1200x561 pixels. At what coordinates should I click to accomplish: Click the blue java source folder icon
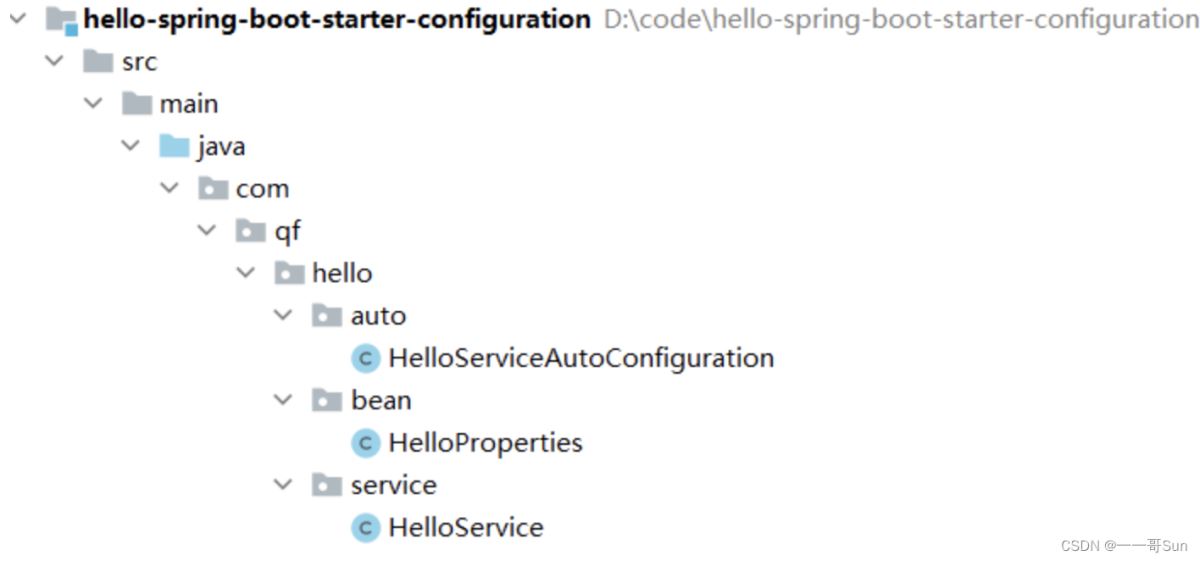174,147
